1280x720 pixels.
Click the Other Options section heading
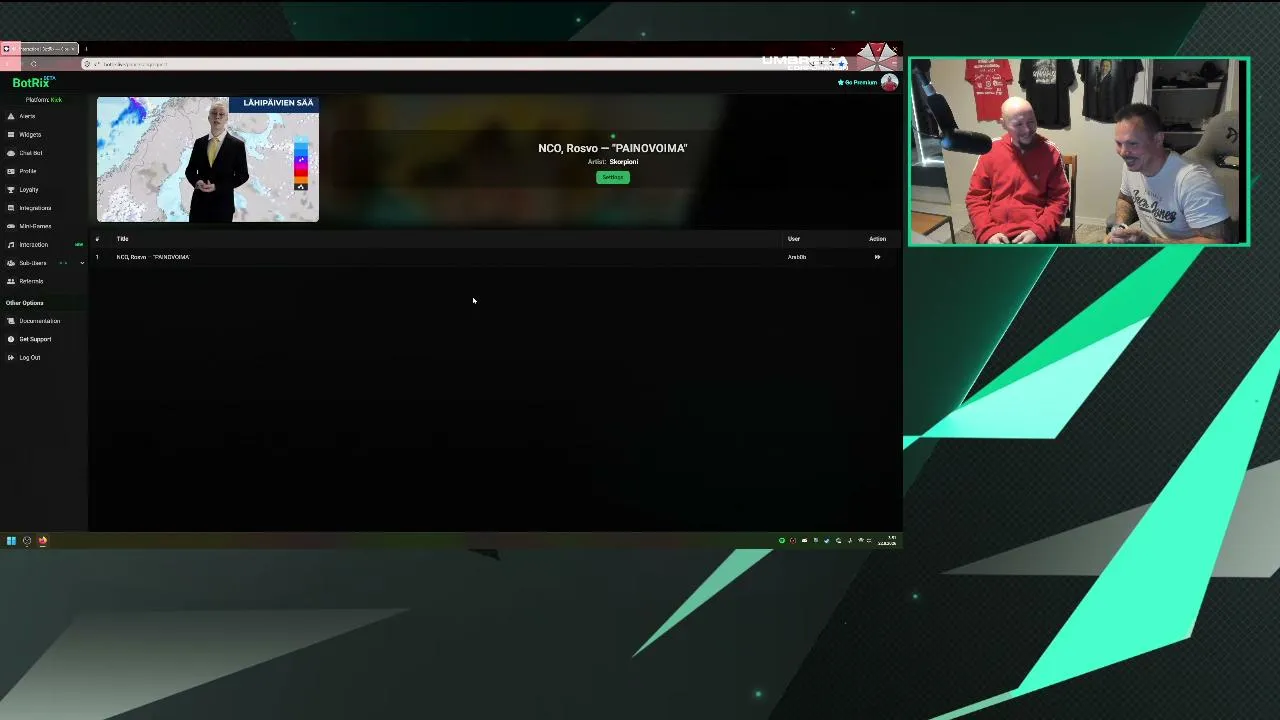coord(25,303)
